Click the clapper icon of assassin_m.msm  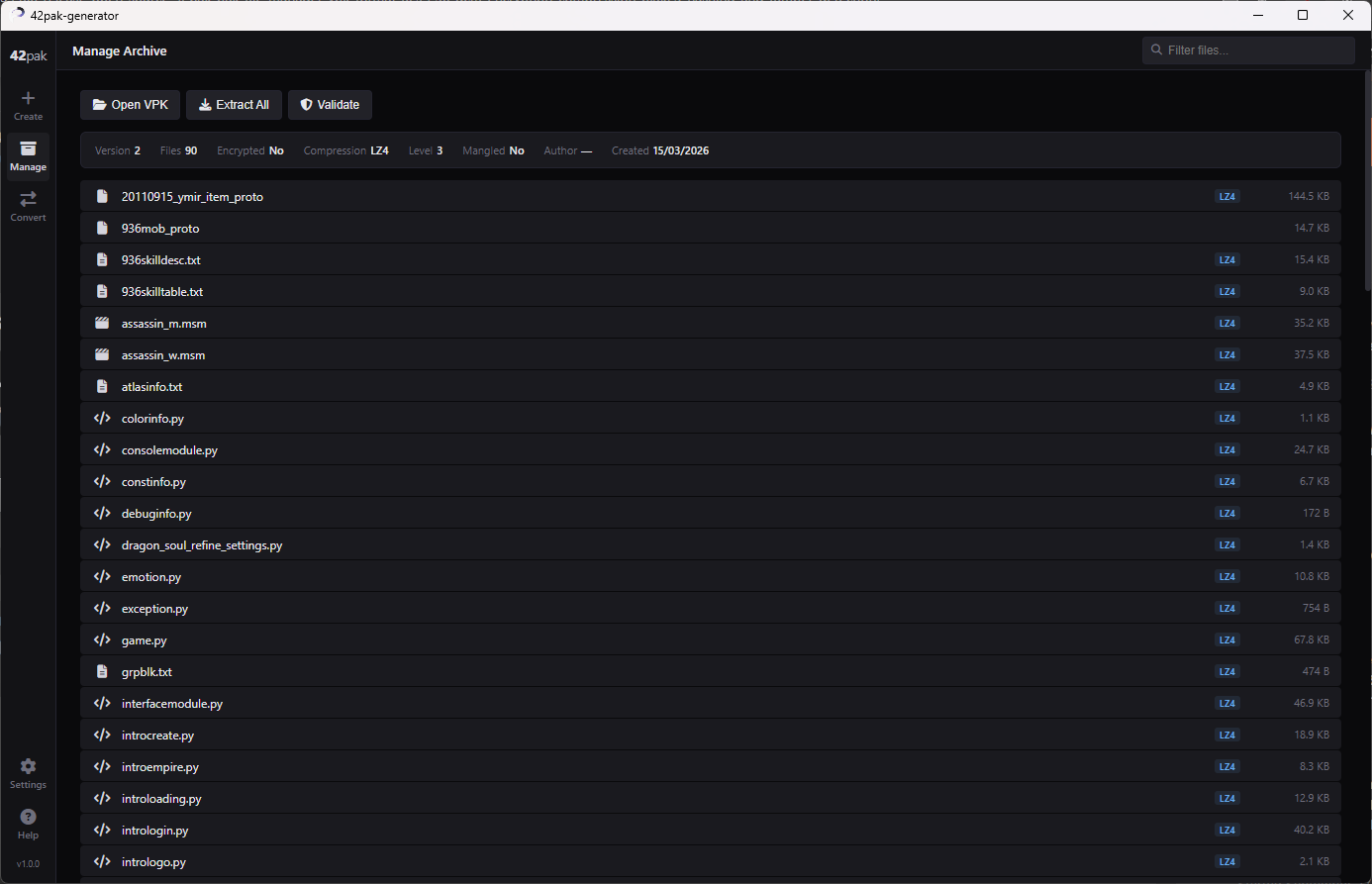coord(102,323)
